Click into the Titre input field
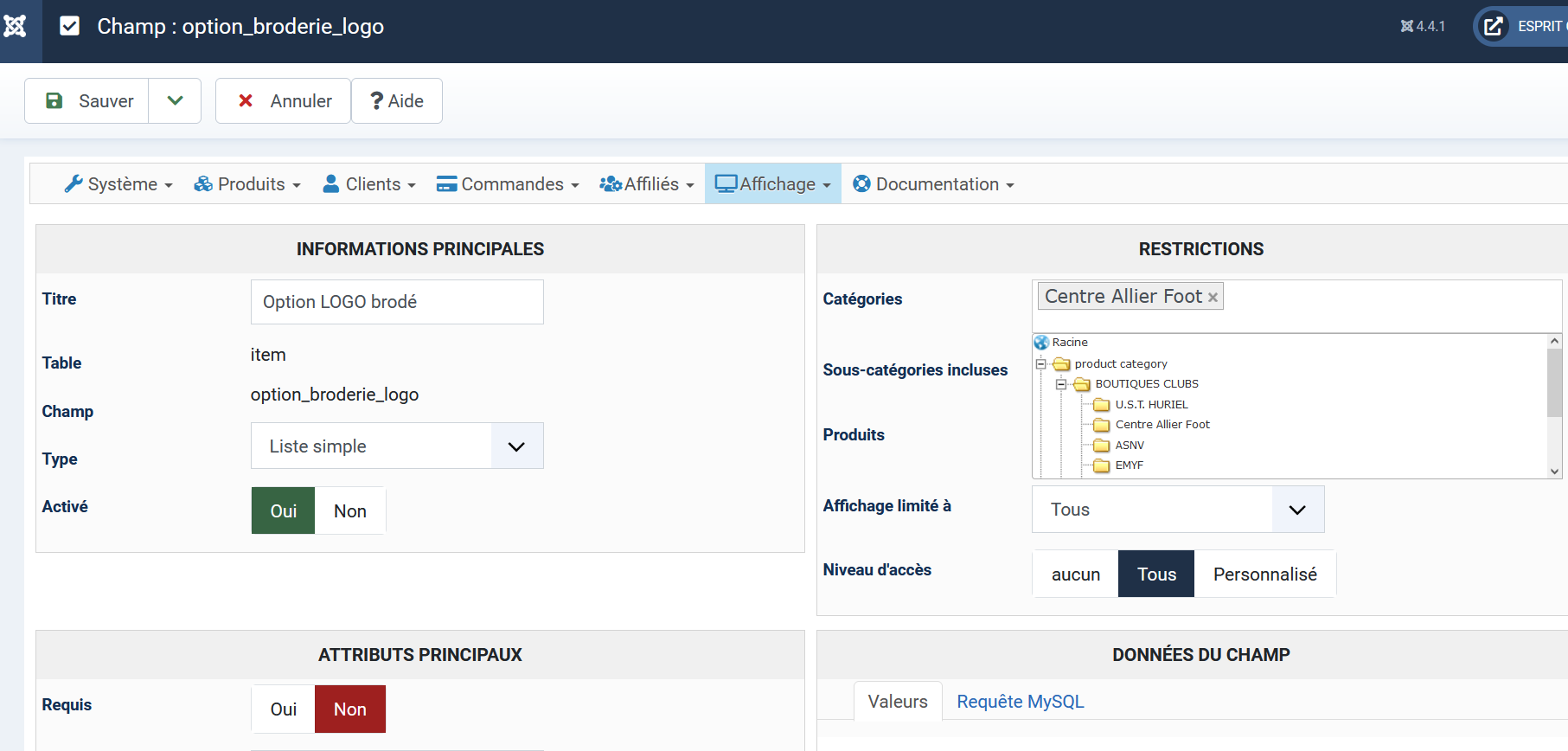Viewport: 1568px width, 751px height. coord(397,302)
